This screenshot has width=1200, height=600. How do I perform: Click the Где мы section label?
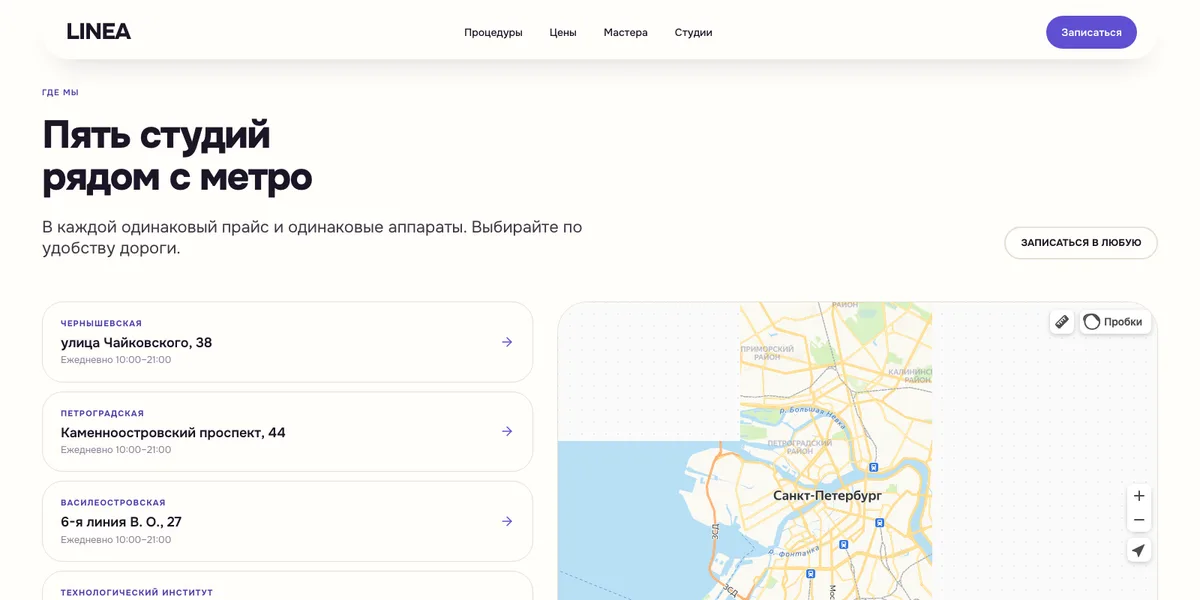[60, 93]
